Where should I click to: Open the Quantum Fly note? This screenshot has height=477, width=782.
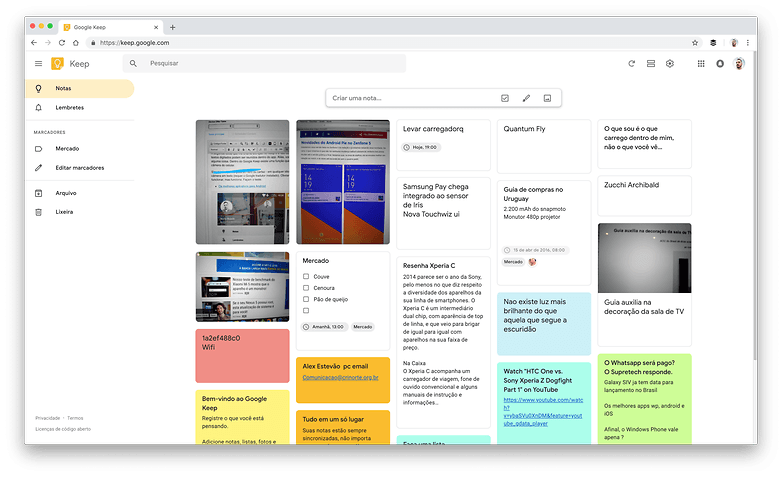[x=544, y=146]
